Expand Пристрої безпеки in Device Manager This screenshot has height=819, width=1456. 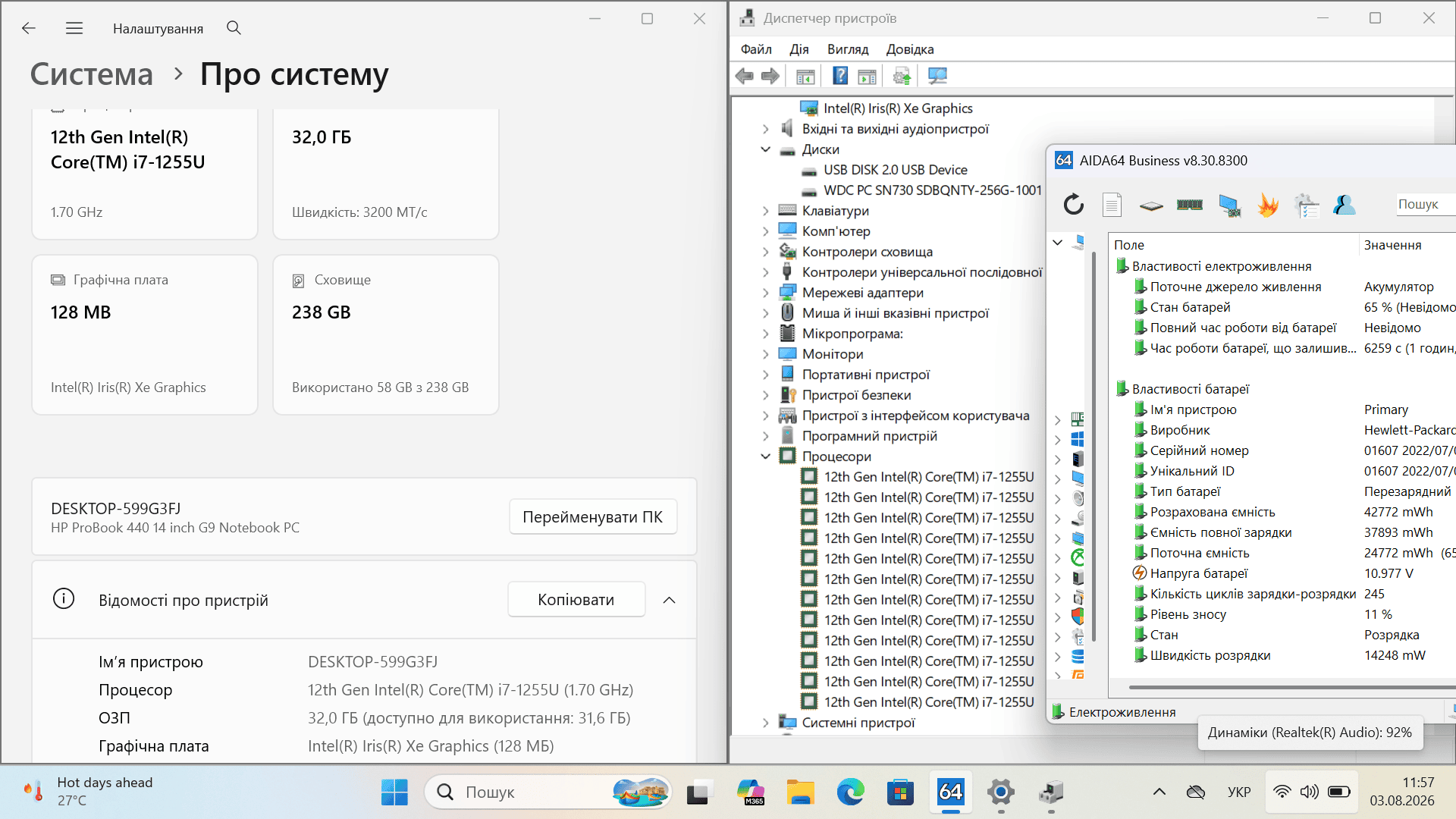(765, 395)
